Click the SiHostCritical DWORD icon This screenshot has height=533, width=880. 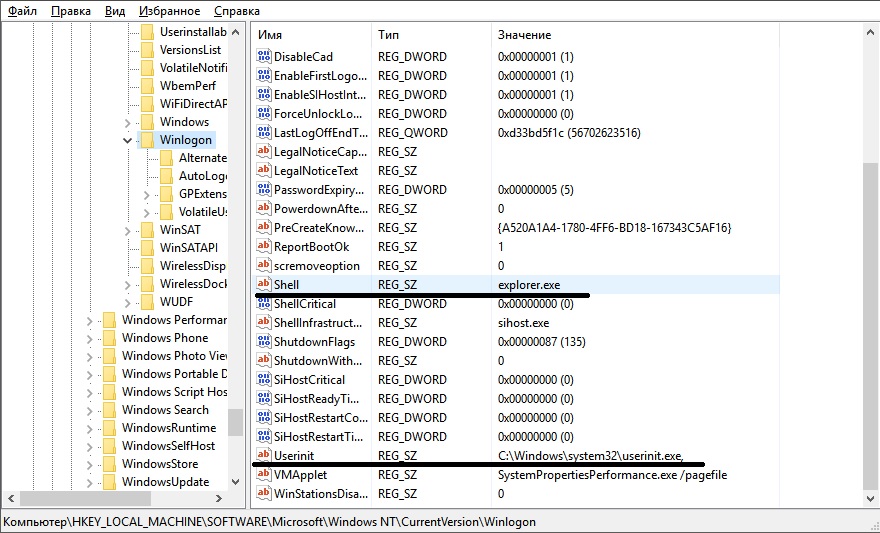tap(263, 379)
